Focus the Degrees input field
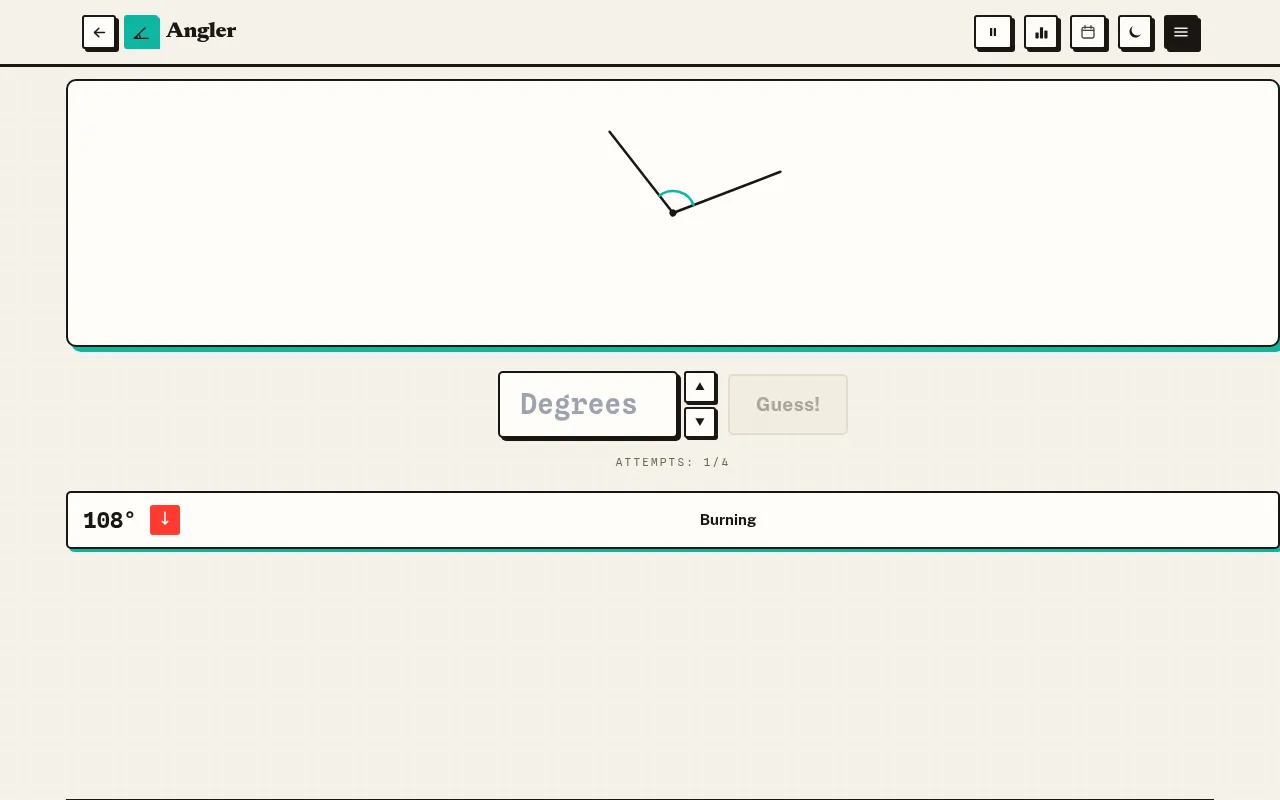1280x800 pixels. tap(588, 404)
